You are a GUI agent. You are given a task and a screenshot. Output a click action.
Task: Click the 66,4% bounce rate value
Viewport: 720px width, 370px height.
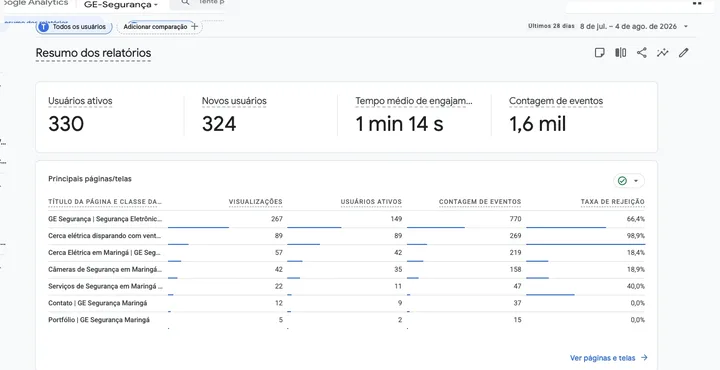636,219
